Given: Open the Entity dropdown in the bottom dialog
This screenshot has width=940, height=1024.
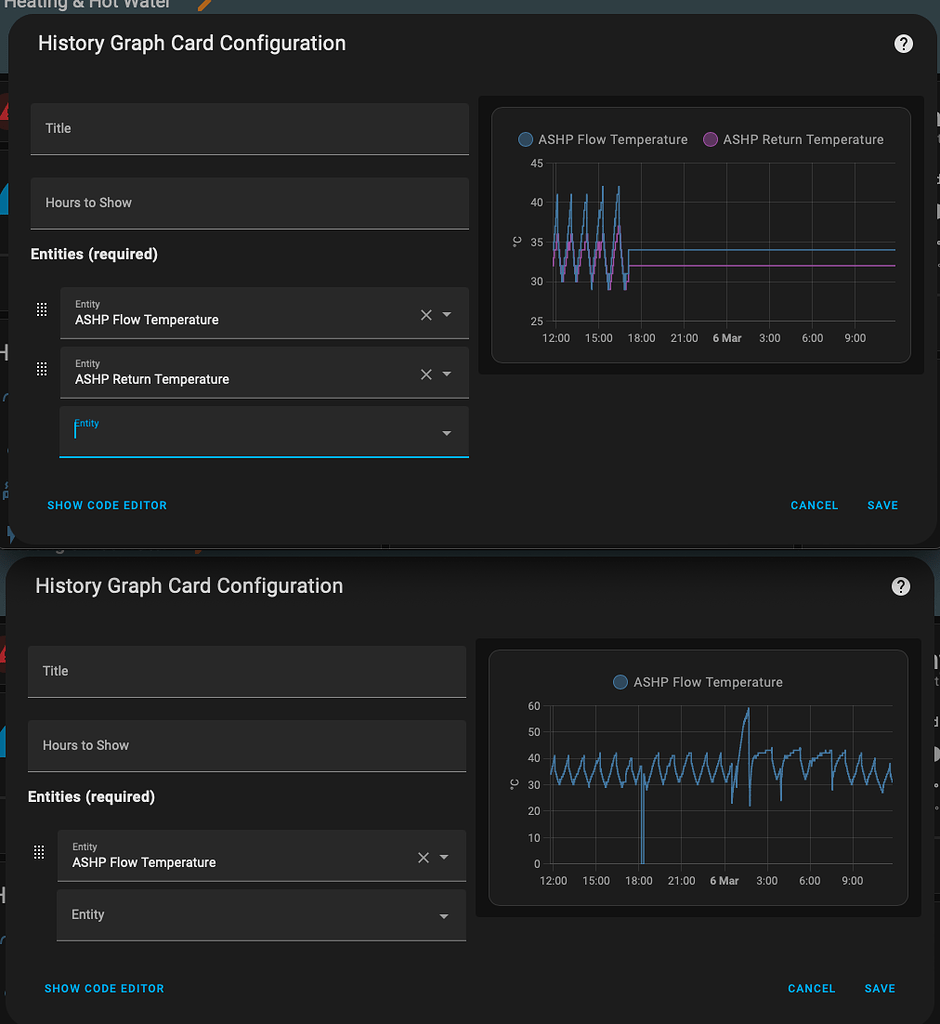Looking at the screenshot, I should (x=443, y=915).
